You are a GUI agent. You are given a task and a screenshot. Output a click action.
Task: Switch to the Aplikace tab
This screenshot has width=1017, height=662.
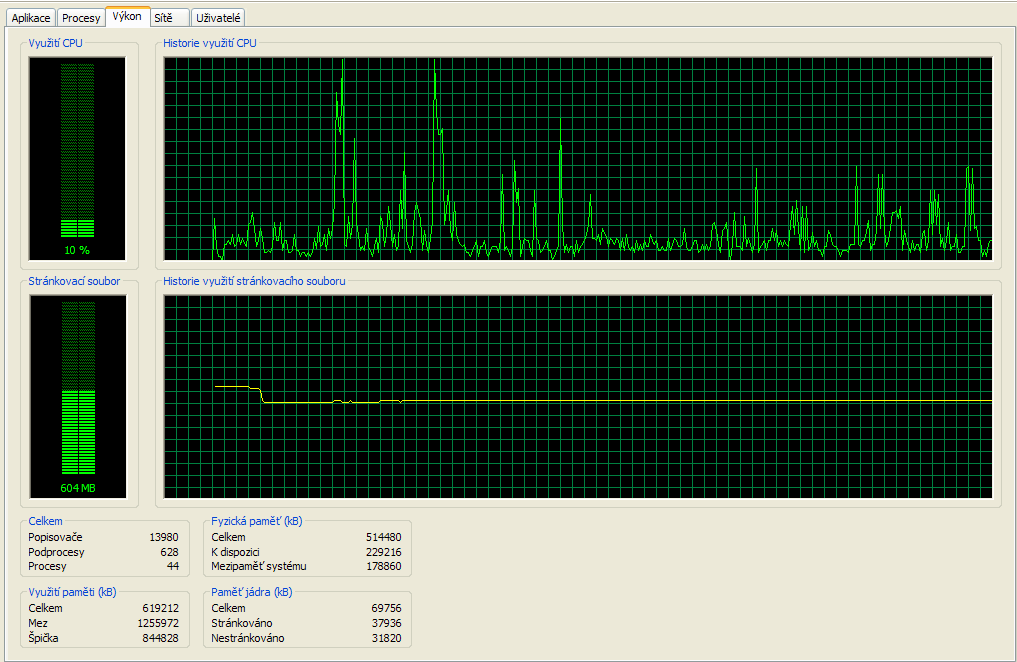[31, 18]
